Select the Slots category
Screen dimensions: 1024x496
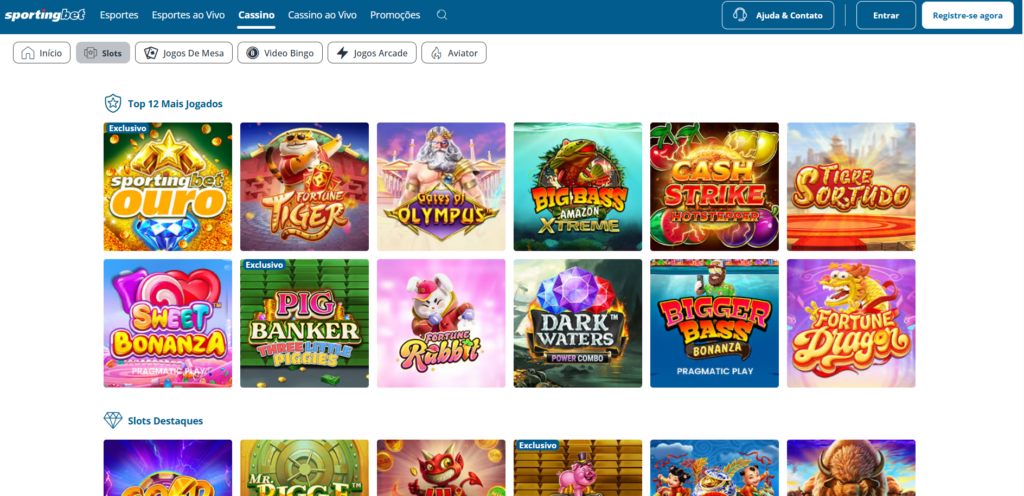pos(103,53)
